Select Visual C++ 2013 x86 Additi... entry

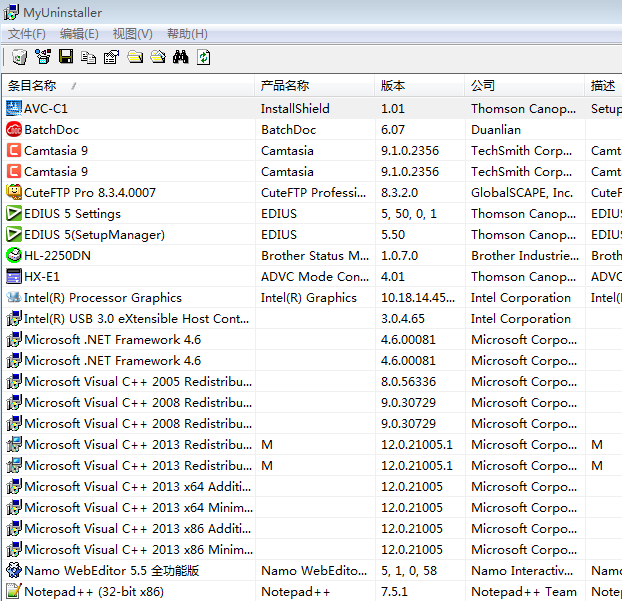[x=138, y=529]
